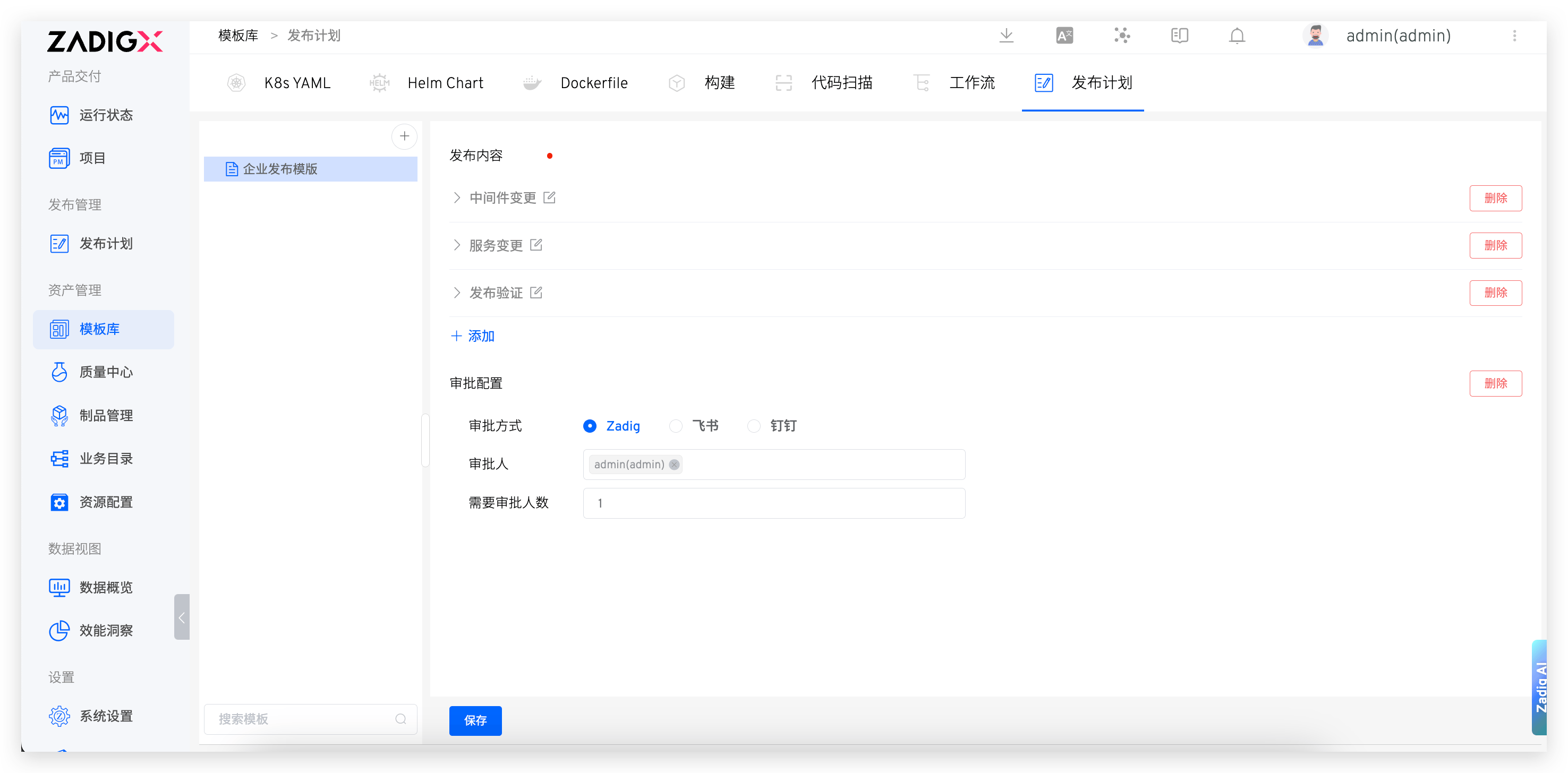Click the plus icon to add a template
This screenshot has width=1568, height=773.
(x=404, y=135)
